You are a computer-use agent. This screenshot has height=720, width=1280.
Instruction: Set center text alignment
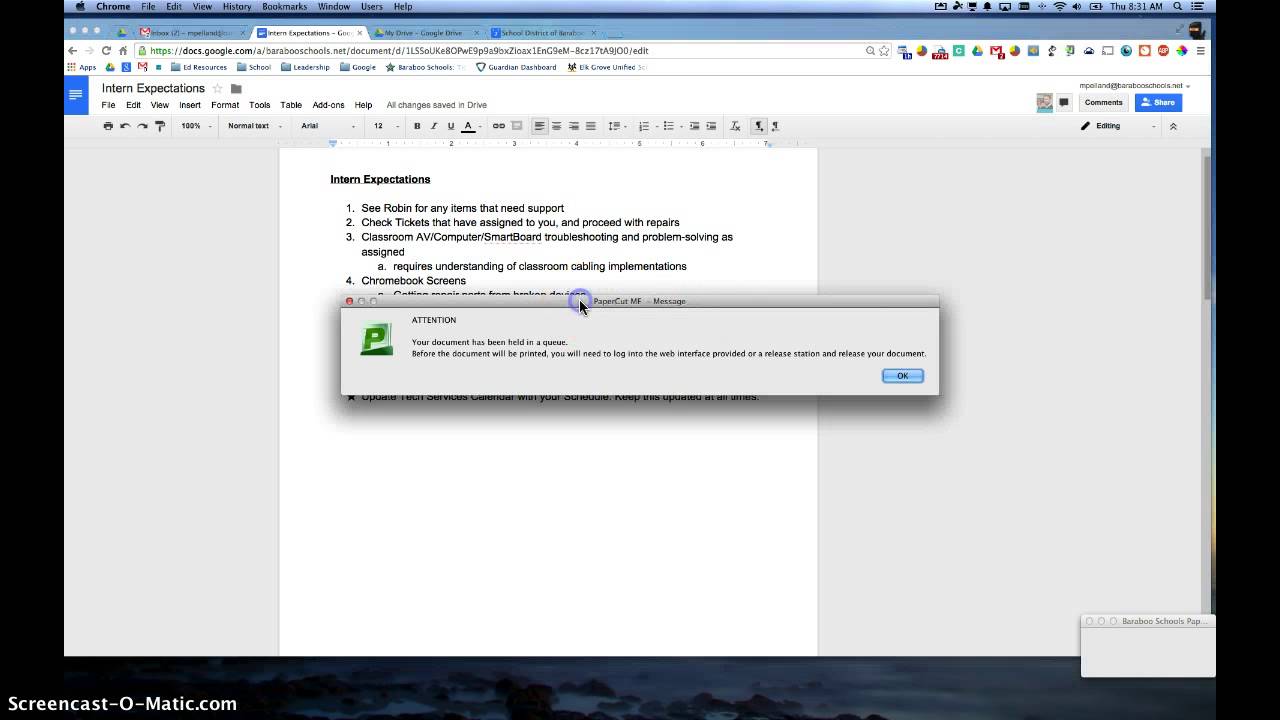tap(556, 126)
